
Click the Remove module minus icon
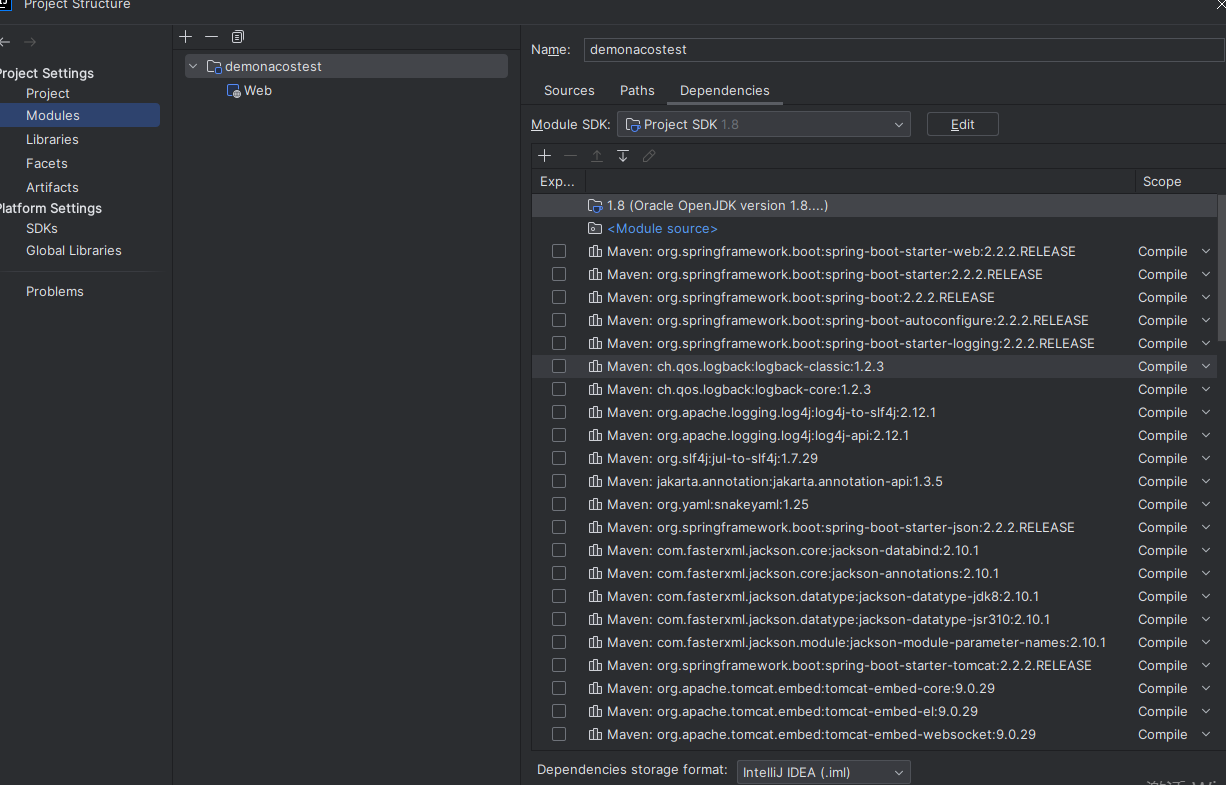coord(211,37)
